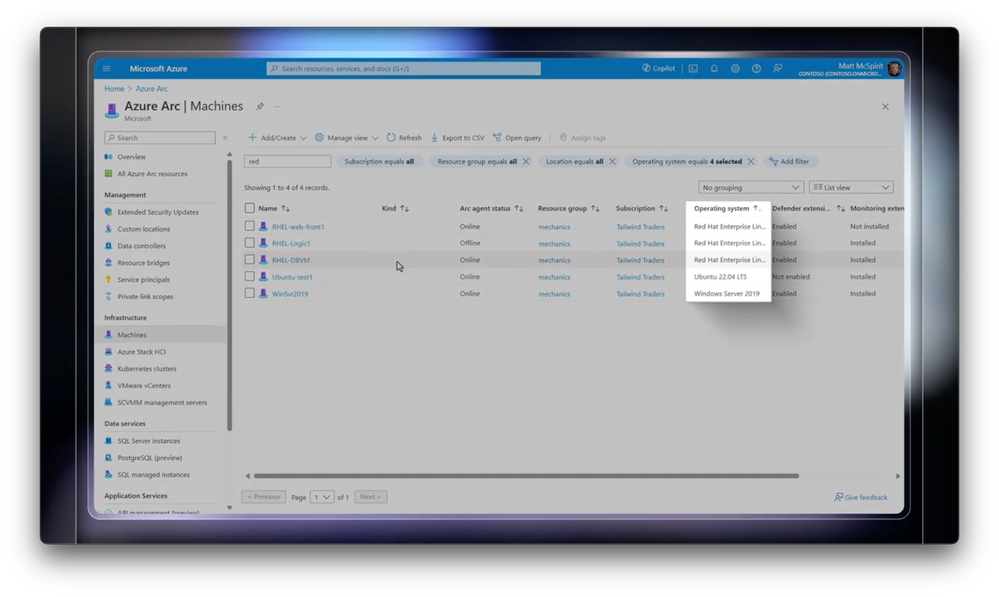Click the left menu vertical scrollbar

(x=229, y=294)
